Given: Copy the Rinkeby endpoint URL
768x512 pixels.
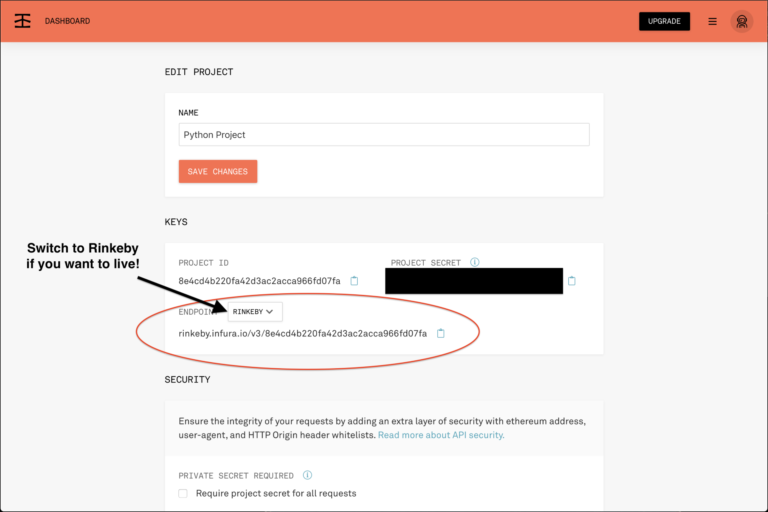Looking at the screenshot, I should (440, 333).
